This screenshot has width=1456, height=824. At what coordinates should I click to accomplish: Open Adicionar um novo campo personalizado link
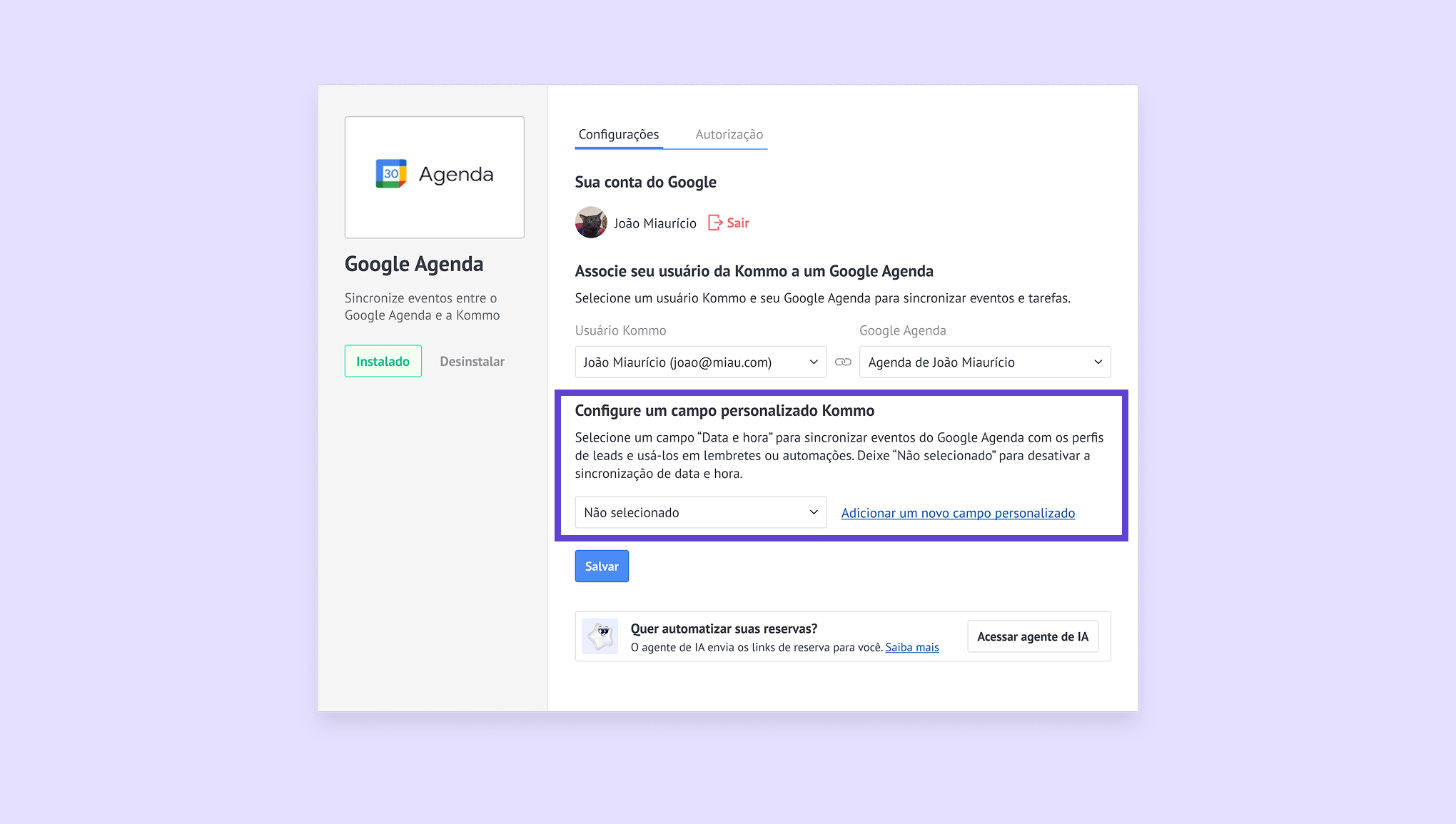958,513
